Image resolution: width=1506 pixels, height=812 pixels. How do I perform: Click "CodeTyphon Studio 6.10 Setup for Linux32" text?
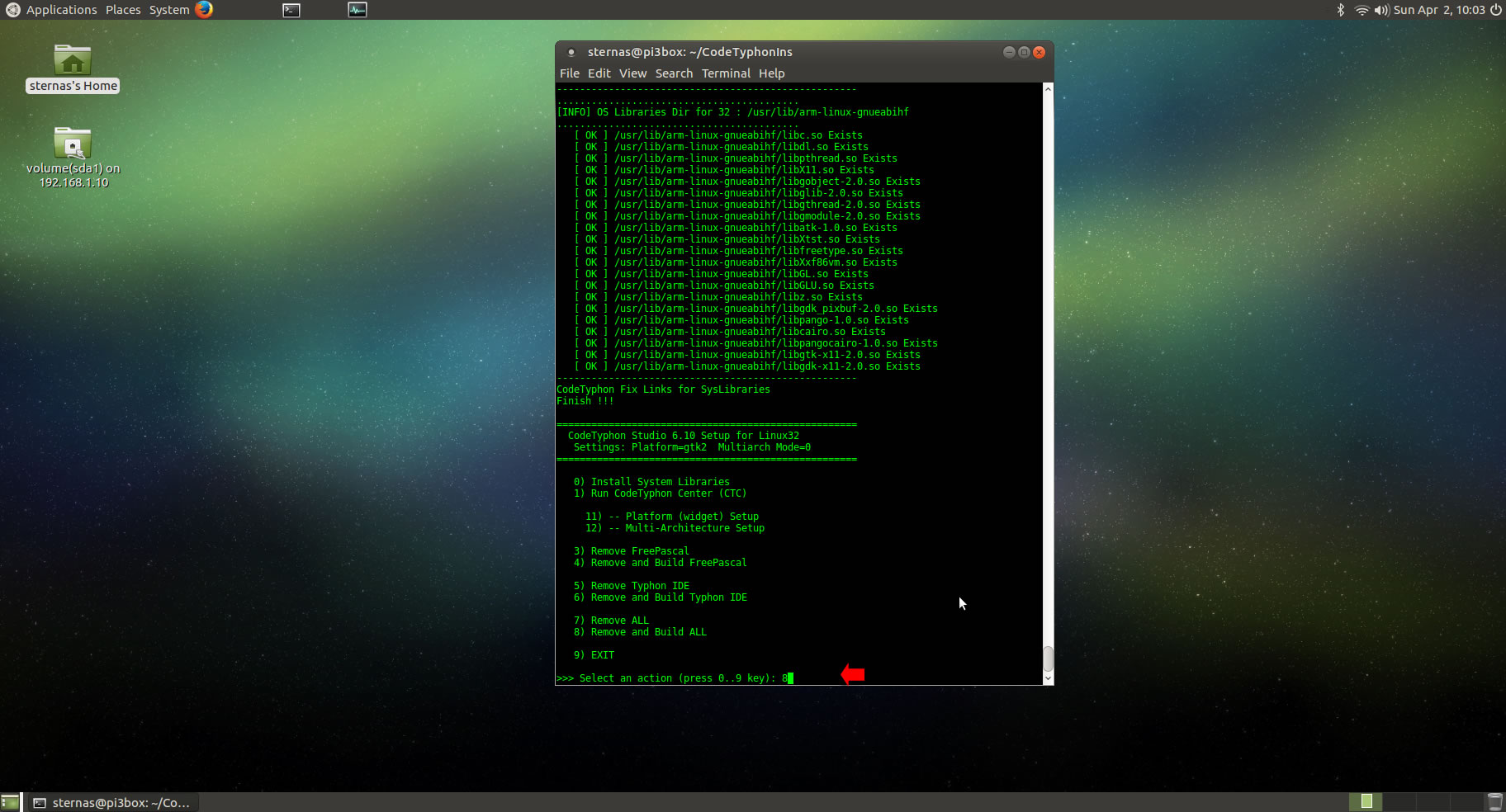683,436
